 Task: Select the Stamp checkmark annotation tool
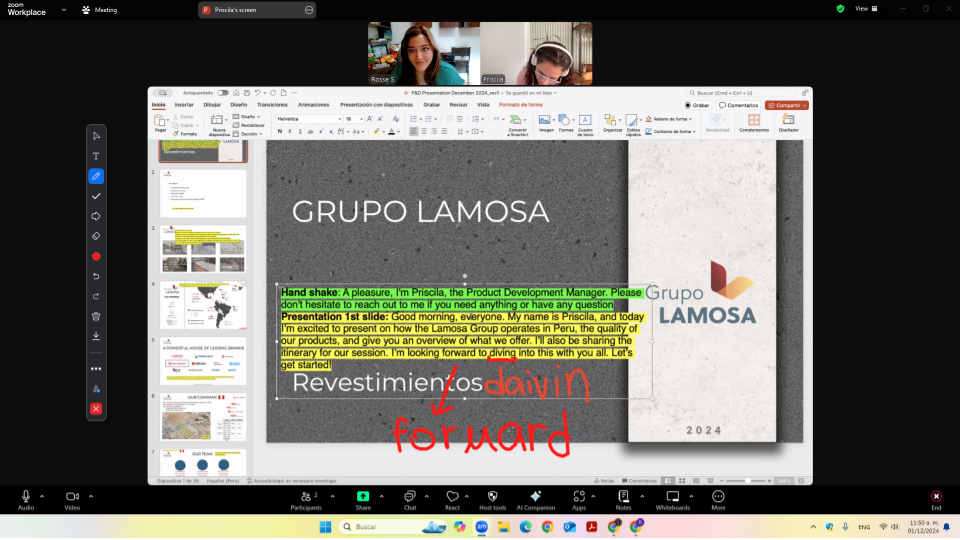coord(96,197)
